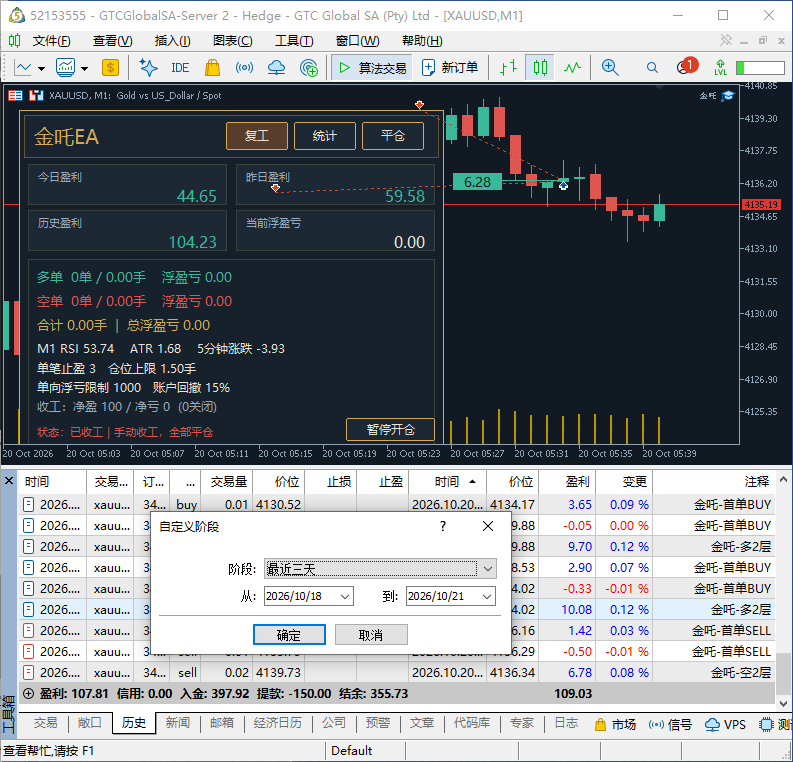Click the 复工 button in 金吒EA panel
This screenshot has width=793, height=762.
click(x=256, y=136)
